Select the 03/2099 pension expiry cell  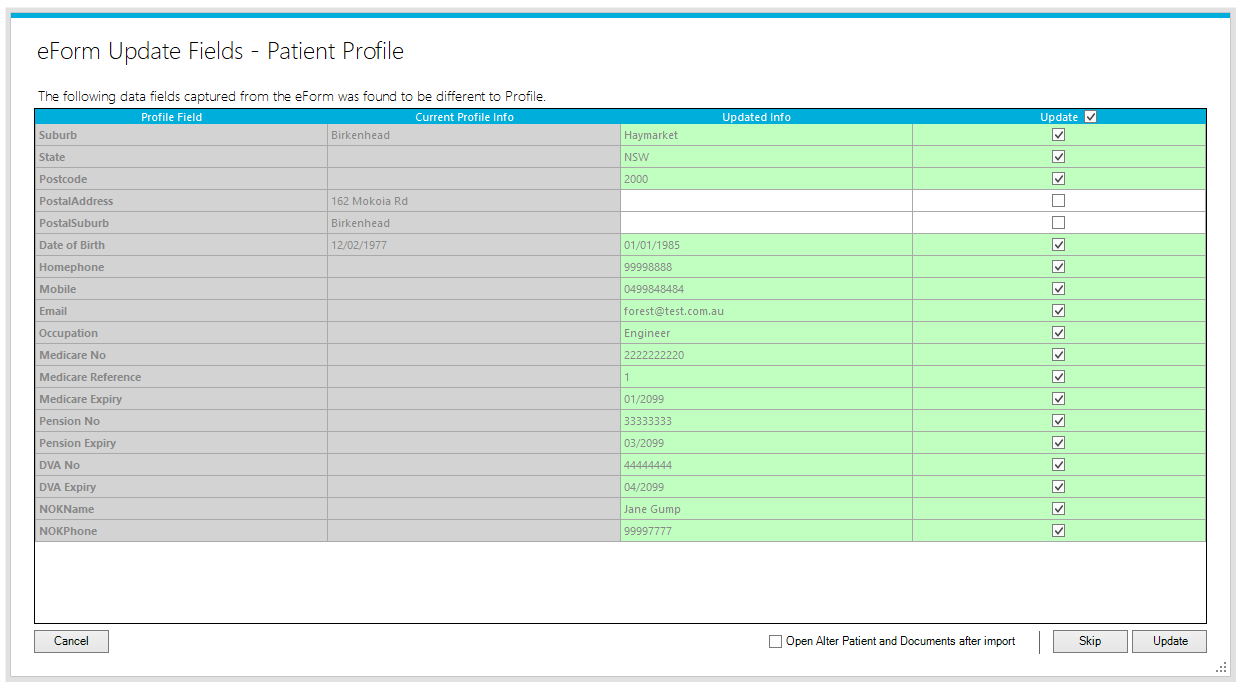point(766,443)
